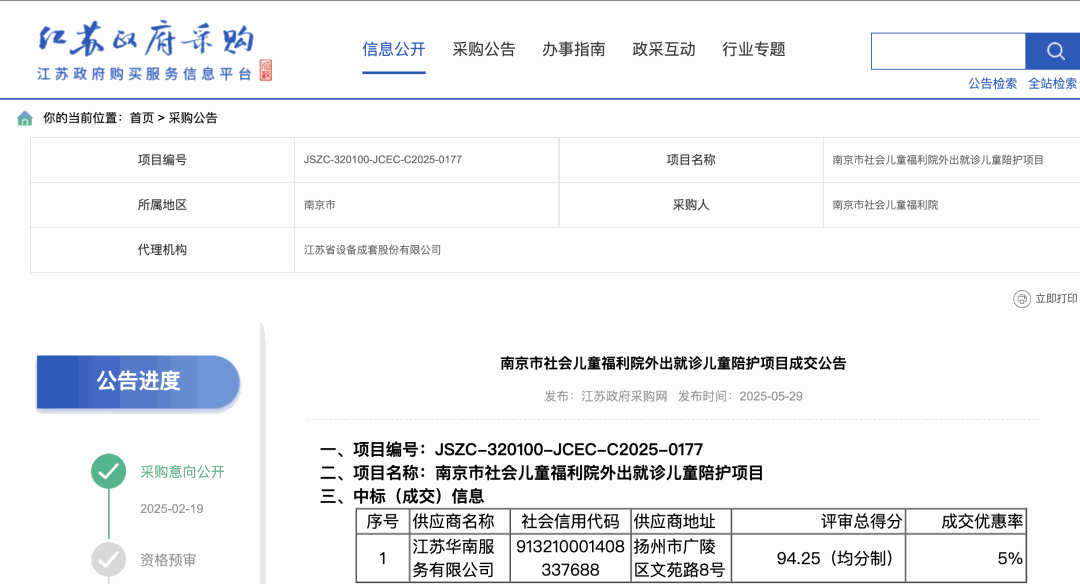
Task: Click the green checkmark for 采购意向公开
Action: click(108, 471)
